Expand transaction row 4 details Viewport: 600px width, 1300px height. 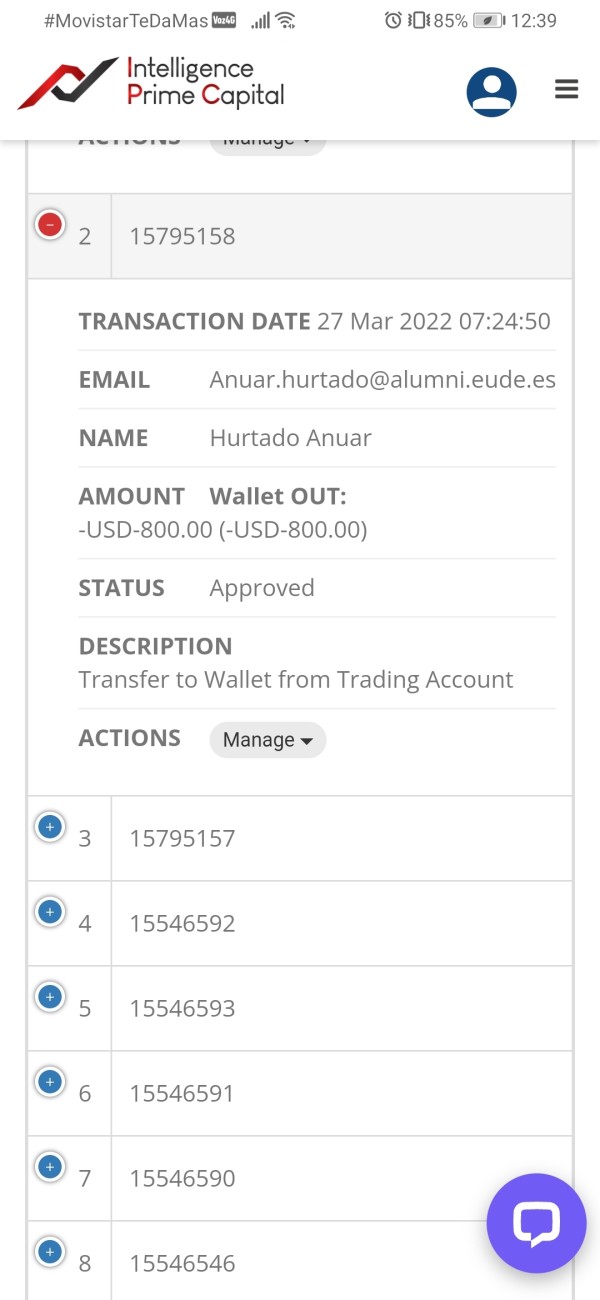coord(50,912)
